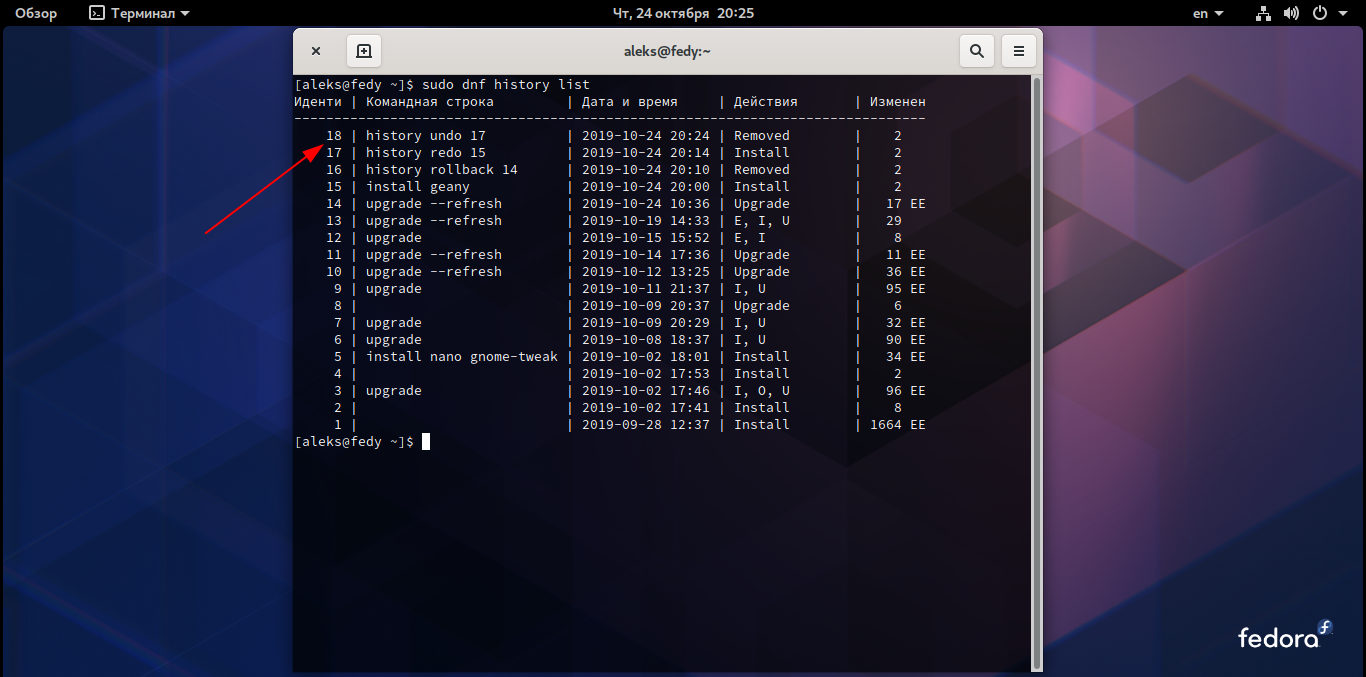The width and height of the screenshot is (1366, 677).
Task: Open a new terminal tab
Action: pyautogui.click(x=363, y=50)
